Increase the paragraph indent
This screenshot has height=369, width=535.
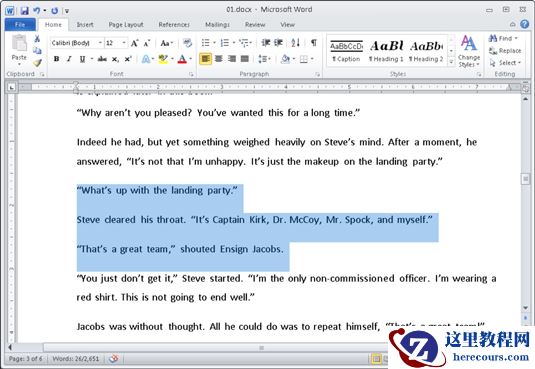278,43
